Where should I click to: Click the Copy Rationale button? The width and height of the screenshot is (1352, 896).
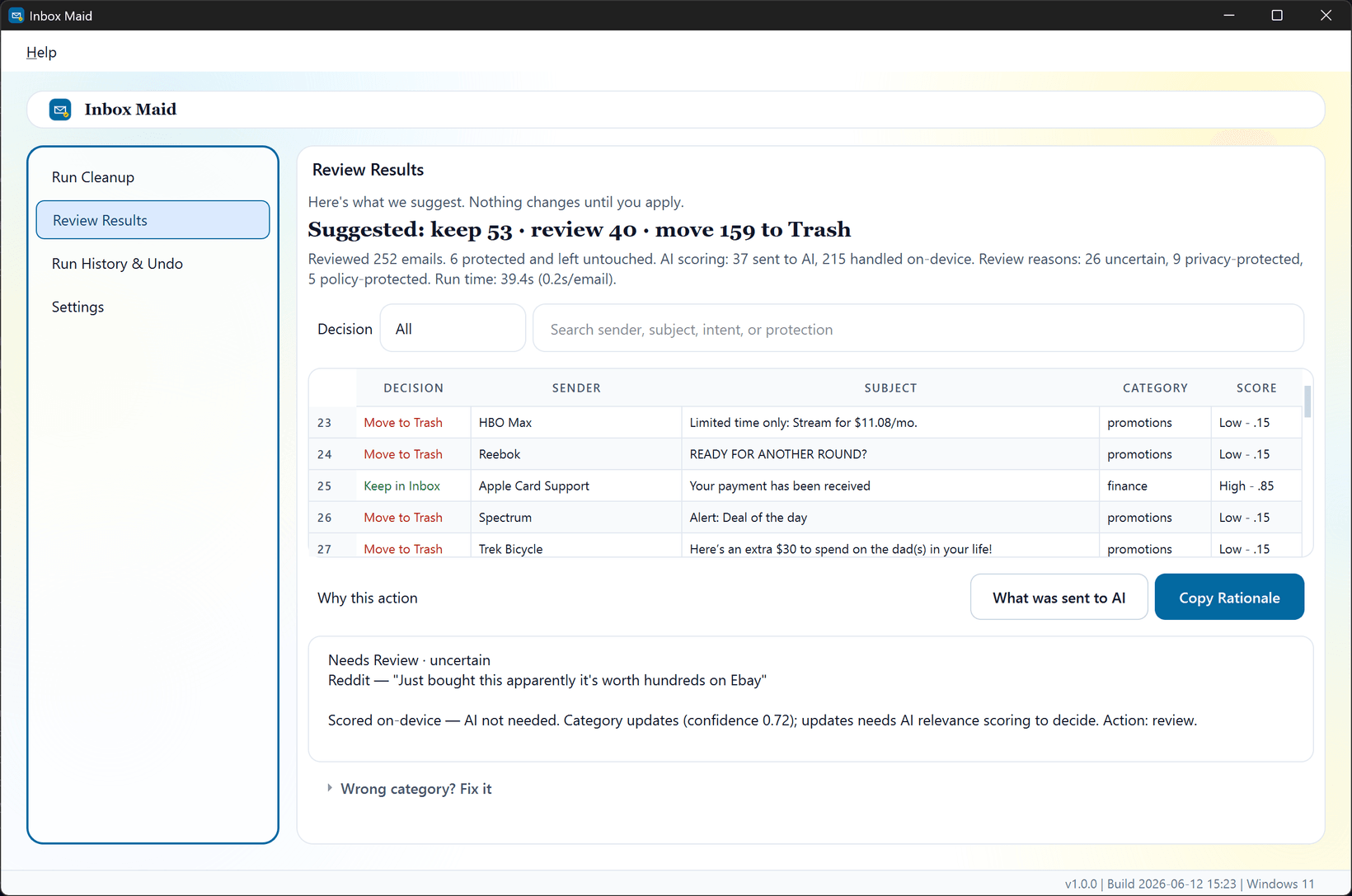click(1229, 597)
